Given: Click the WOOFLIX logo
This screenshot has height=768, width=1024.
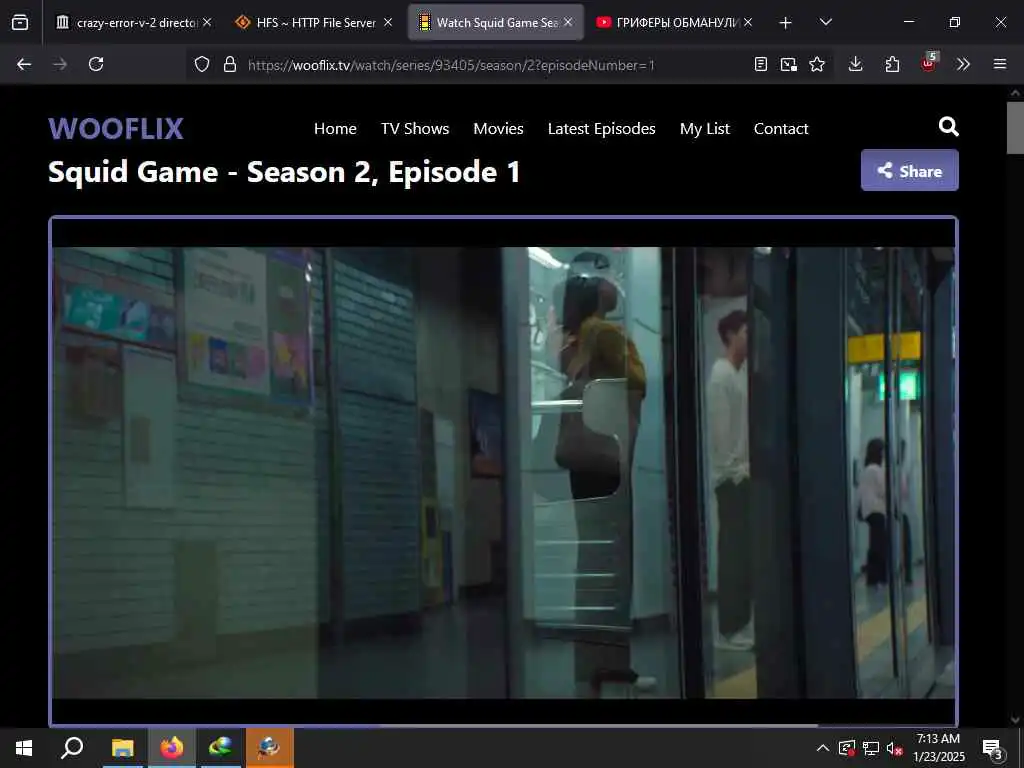Looking at the screenshot, I should click(x=116, y=129).
